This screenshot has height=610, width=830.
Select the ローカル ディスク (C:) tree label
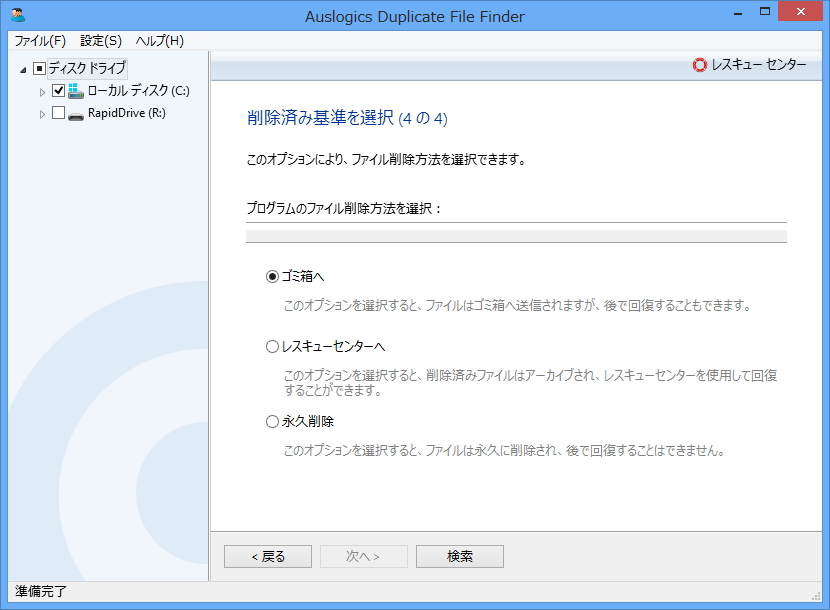tap(139, 91)
